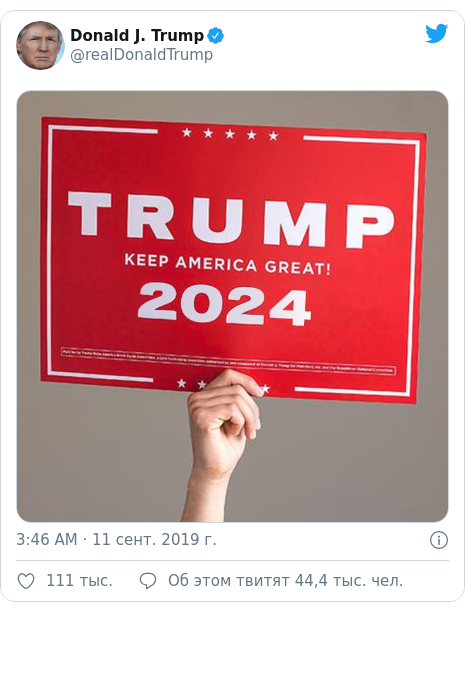The image size is (465, 697).
Task: Click the TRUMP lettering on the sign
Action: click(x=231, y=220)
